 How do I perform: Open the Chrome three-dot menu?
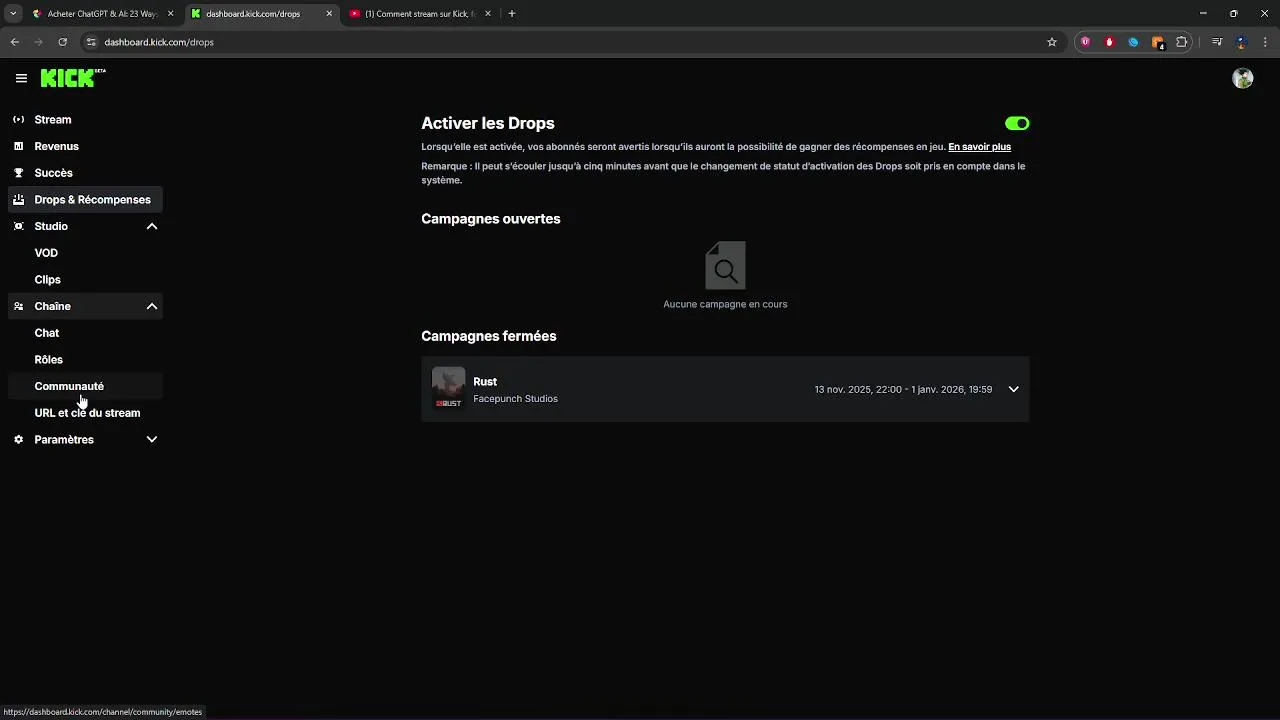tap(1265, 42)
